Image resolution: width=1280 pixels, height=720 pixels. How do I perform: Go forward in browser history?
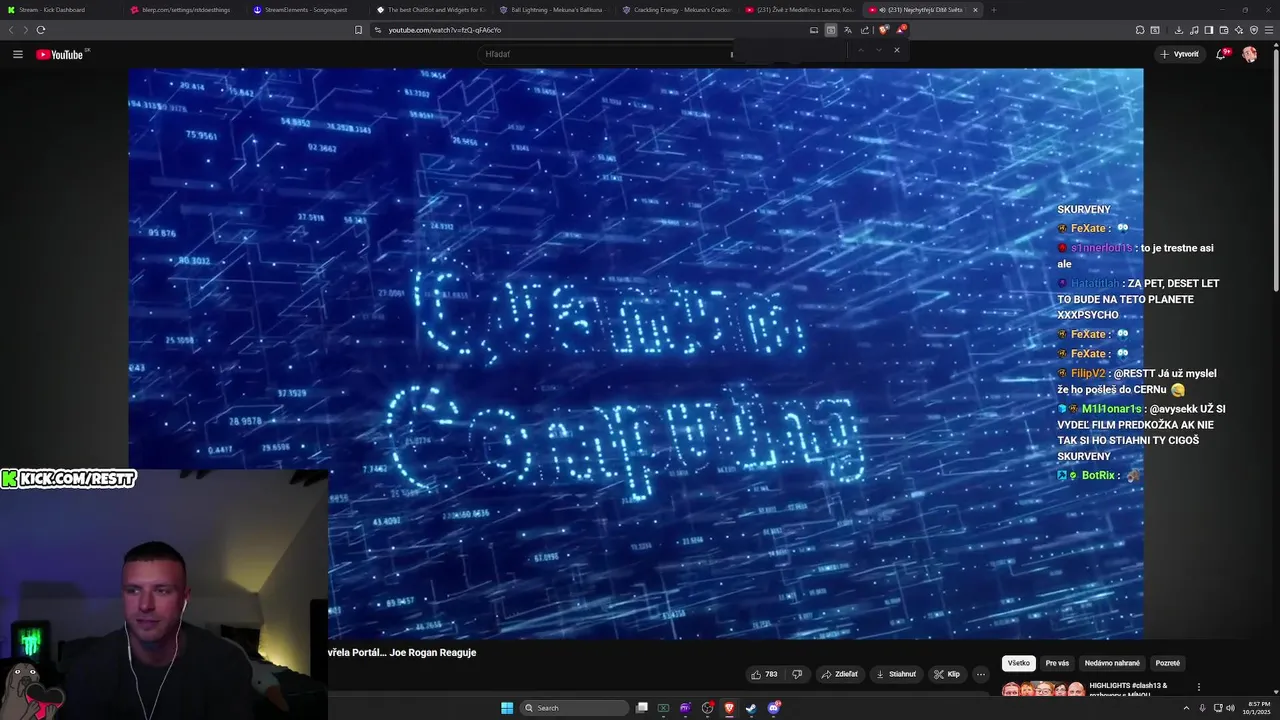25,30
